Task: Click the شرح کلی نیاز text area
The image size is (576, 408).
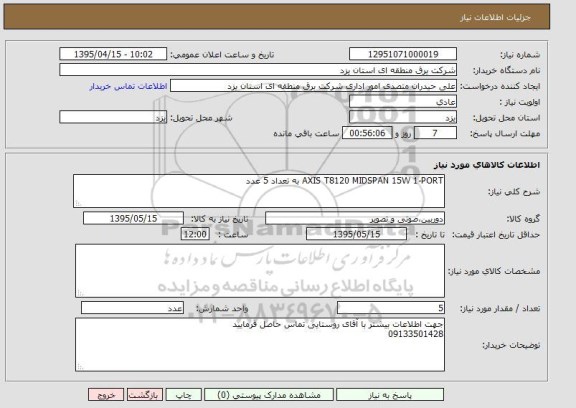Action: coord(259,191)
